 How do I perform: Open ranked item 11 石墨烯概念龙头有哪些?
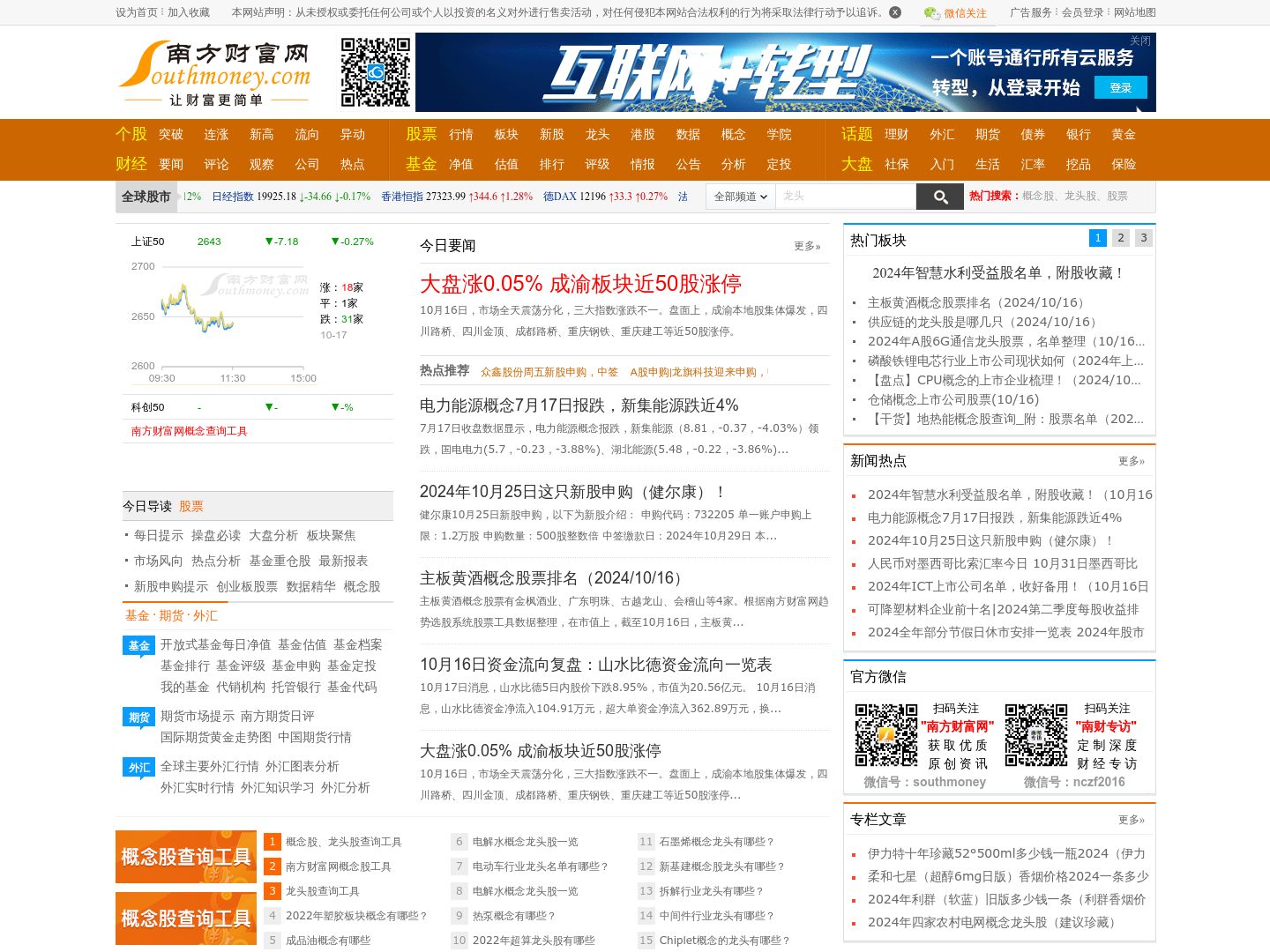(x=717, y=843)
